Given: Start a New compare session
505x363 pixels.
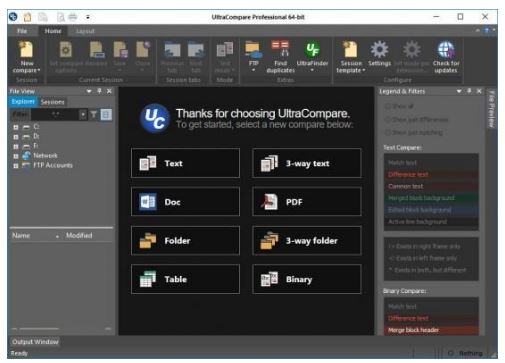Looking at the screenshot, I should [x=26, y=57].
